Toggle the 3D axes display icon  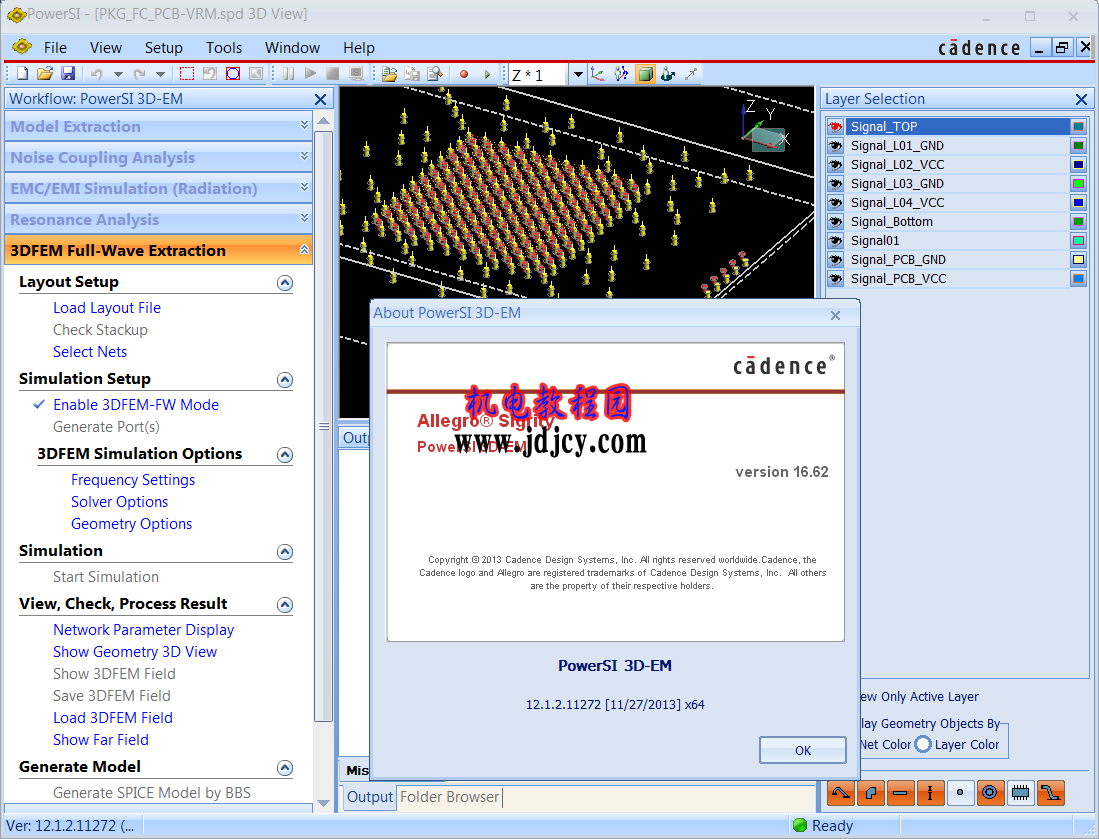[598, 74]
